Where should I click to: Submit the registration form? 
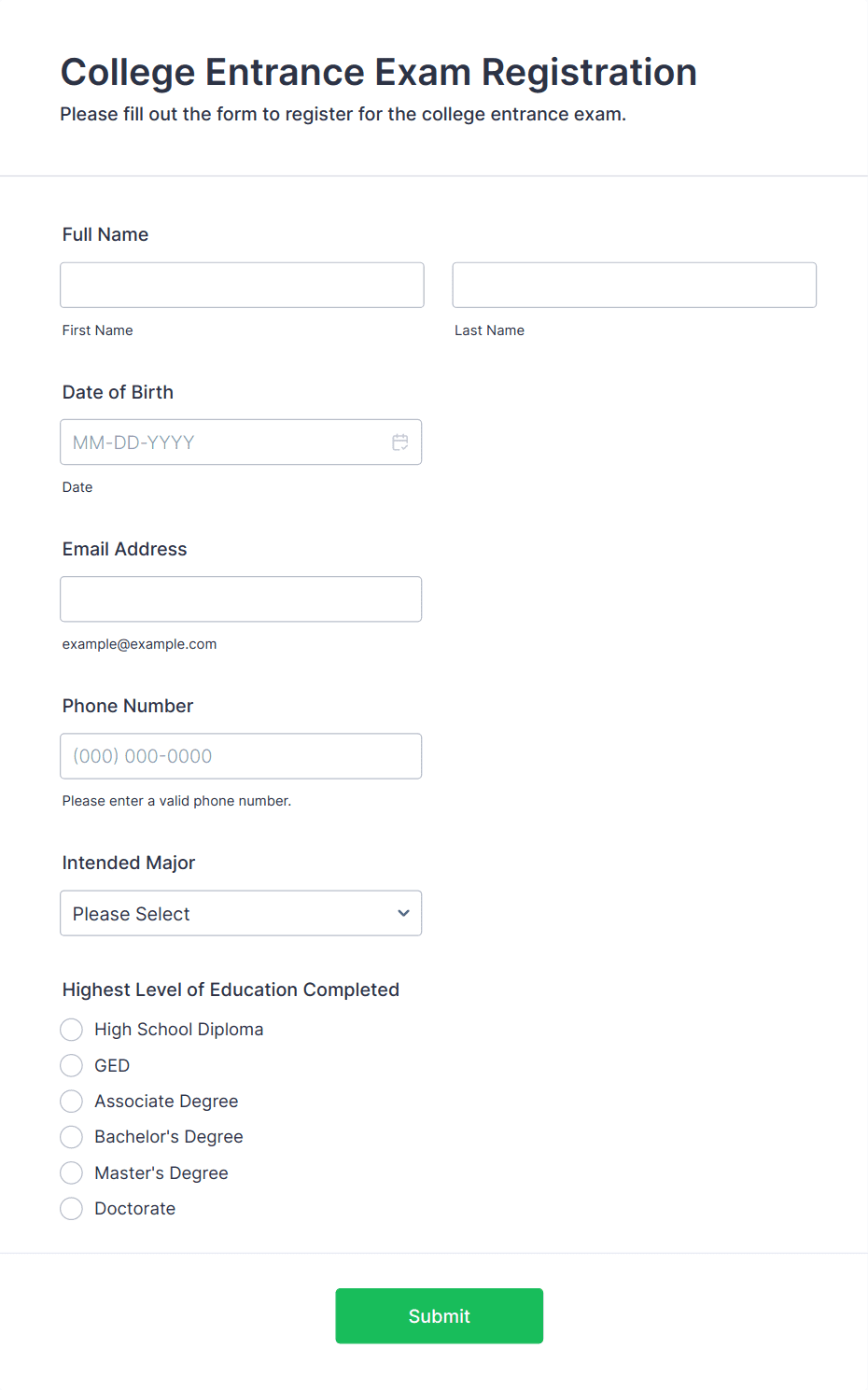click(439, 1315)
